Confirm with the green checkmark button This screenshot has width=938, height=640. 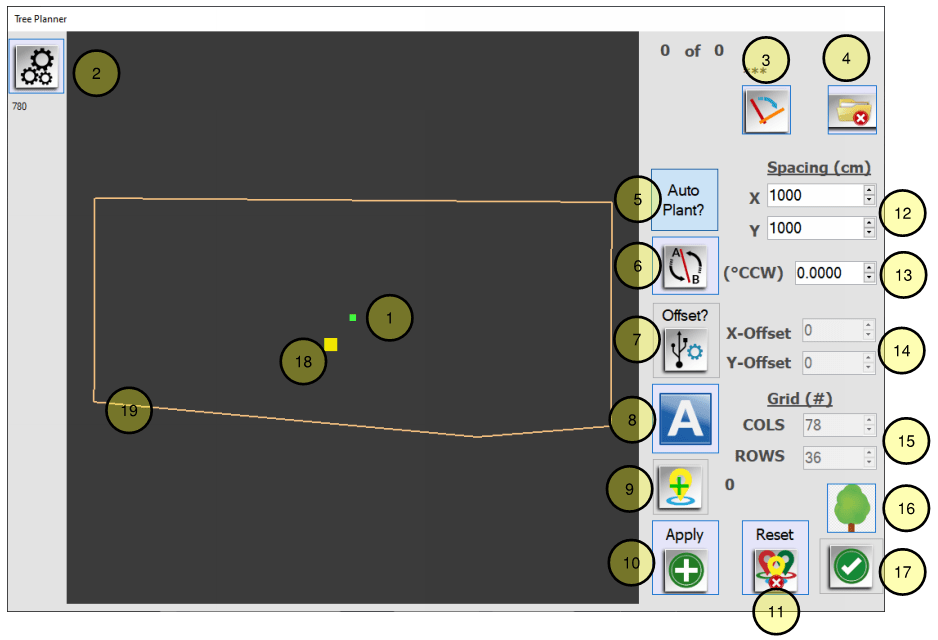(851, 567)
